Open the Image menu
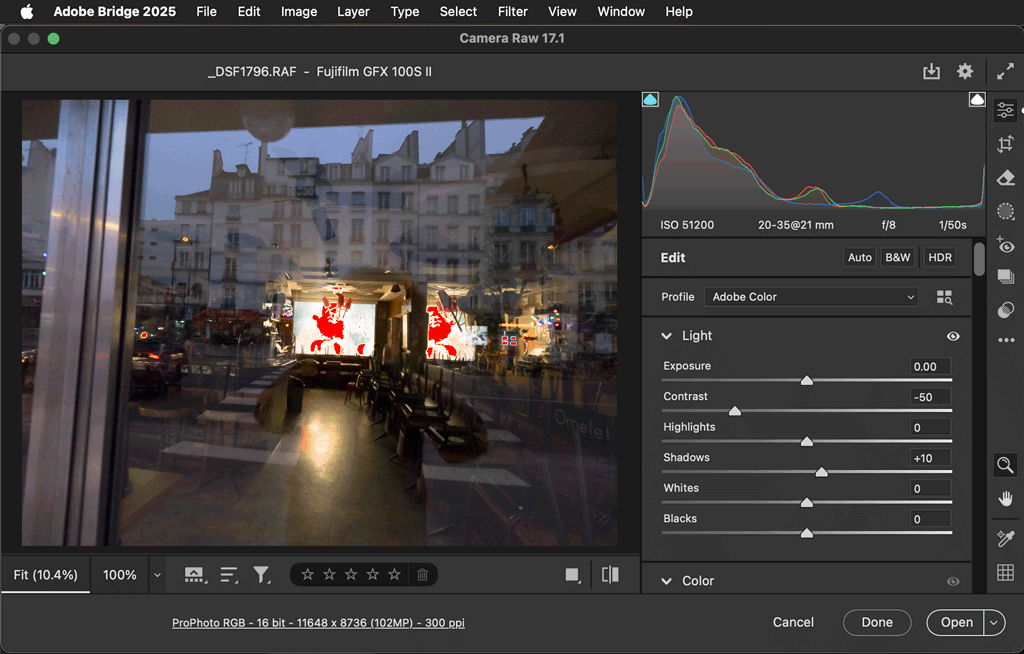Viewport: 1024px width, 654px height. click(x=299, y=12)
